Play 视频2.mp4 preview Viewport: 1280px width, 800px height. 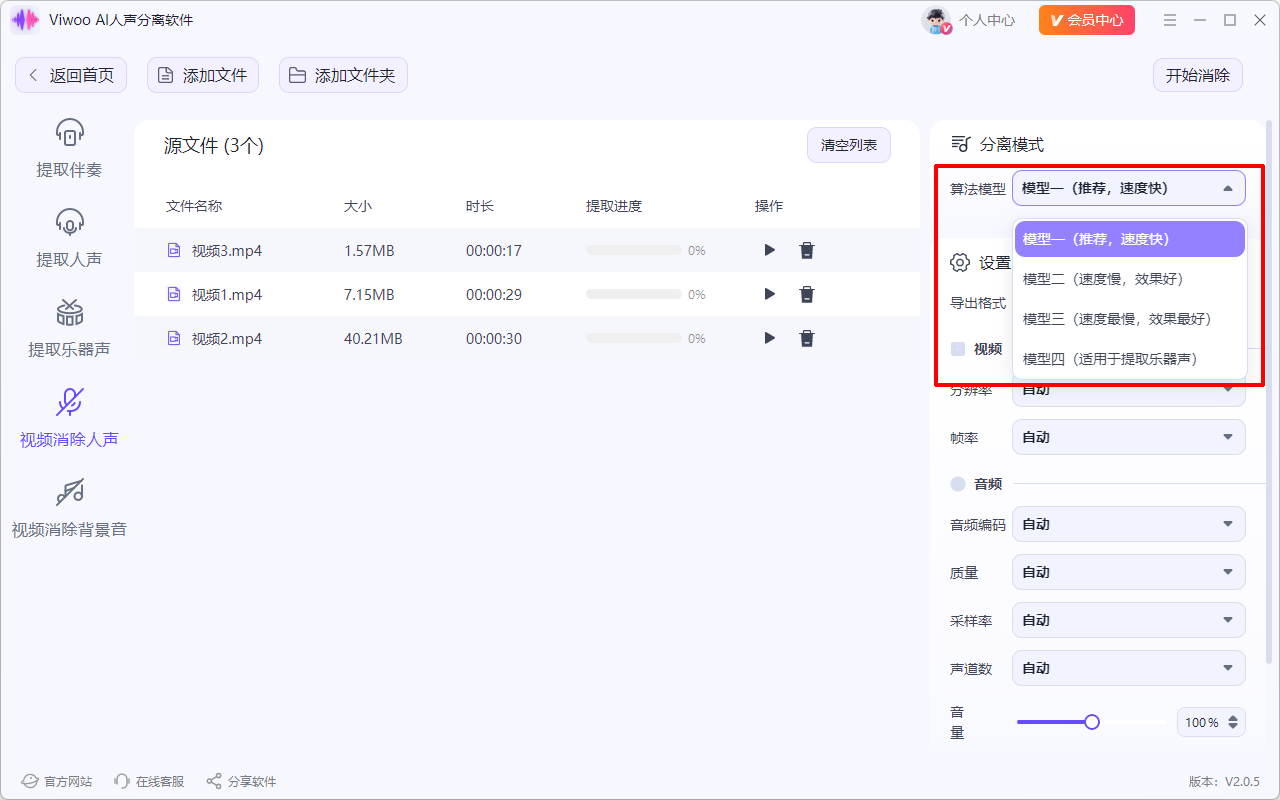pyautogui.click(x=769, y=338)
